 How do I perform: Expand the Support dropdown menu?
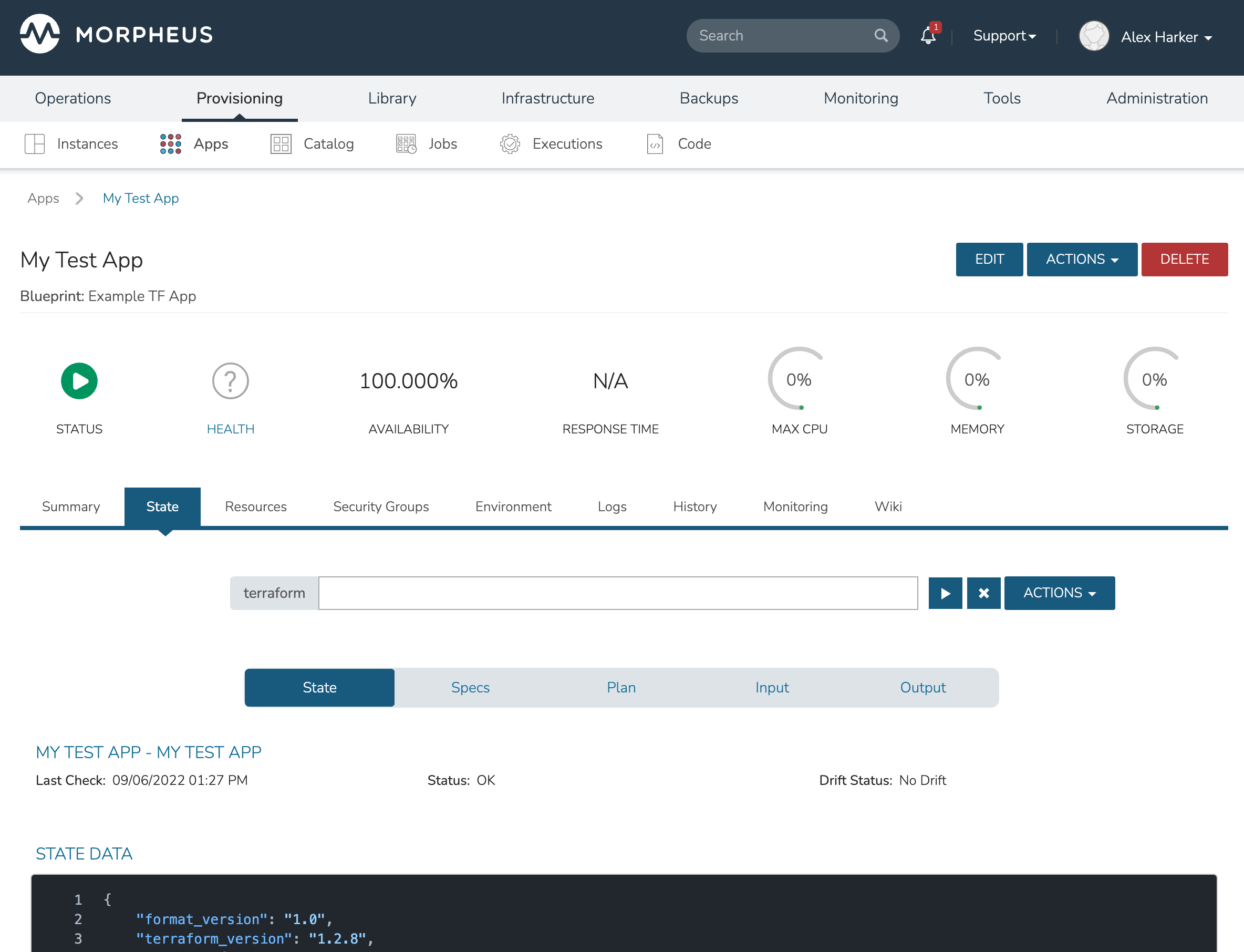tap(1004, 36)
